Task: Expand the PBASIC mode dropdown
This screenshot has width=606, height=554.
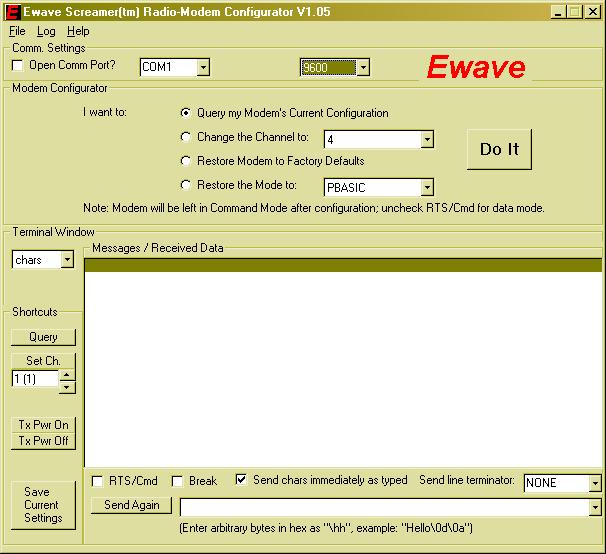Action: pyautogui.click(x=427, y=188)
